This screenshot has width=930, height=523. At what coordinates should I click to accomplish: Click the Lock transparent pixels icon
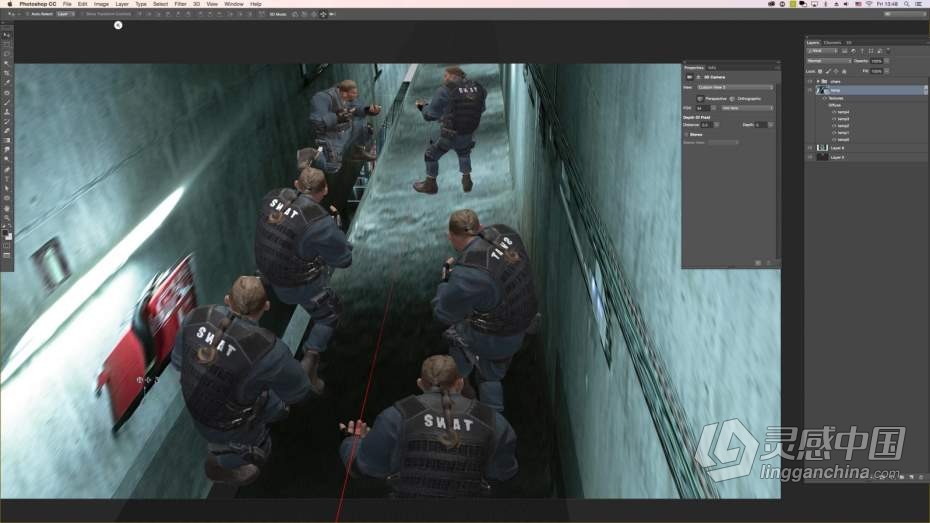[820, 71]
